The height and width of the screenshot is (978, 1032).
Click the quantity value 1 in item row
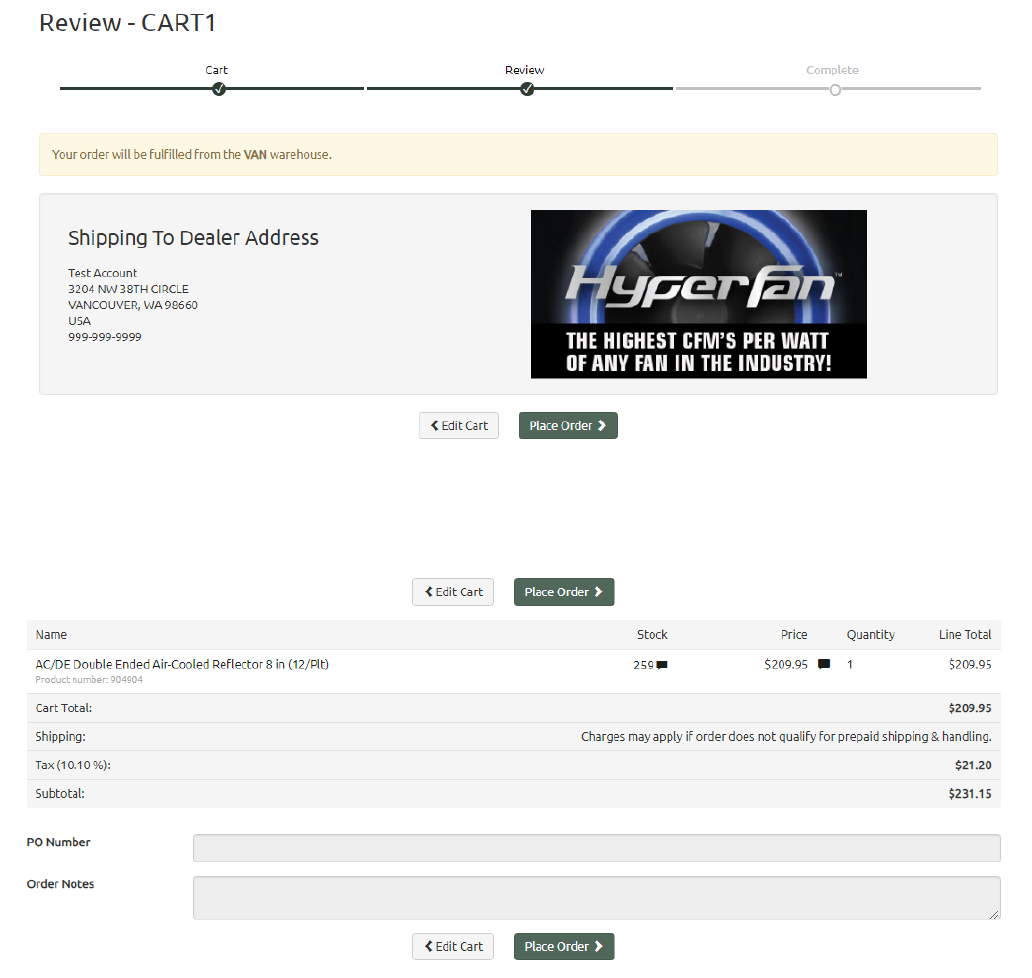[x=850, y=665]
